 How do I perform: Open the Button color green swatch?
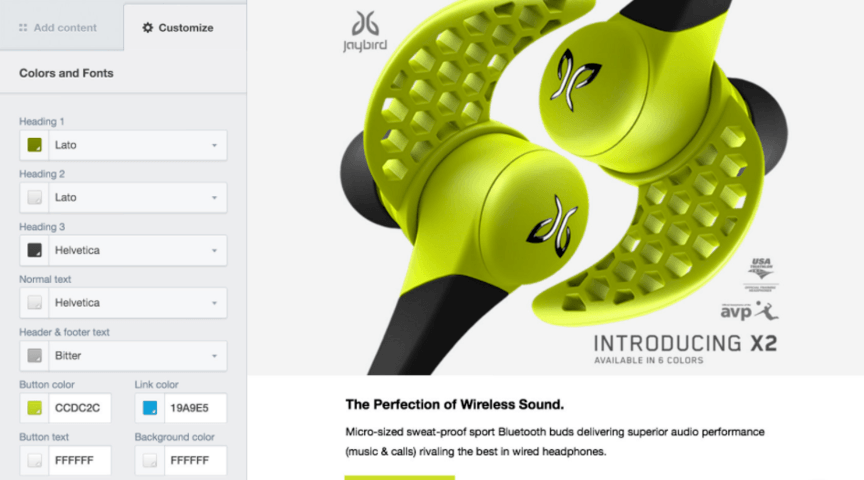[35, 408]
